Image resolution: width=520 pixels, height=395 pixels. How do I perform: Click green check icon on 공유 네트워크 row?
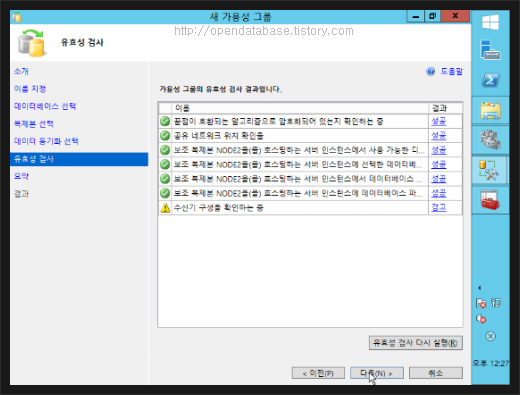click(165, 135)
